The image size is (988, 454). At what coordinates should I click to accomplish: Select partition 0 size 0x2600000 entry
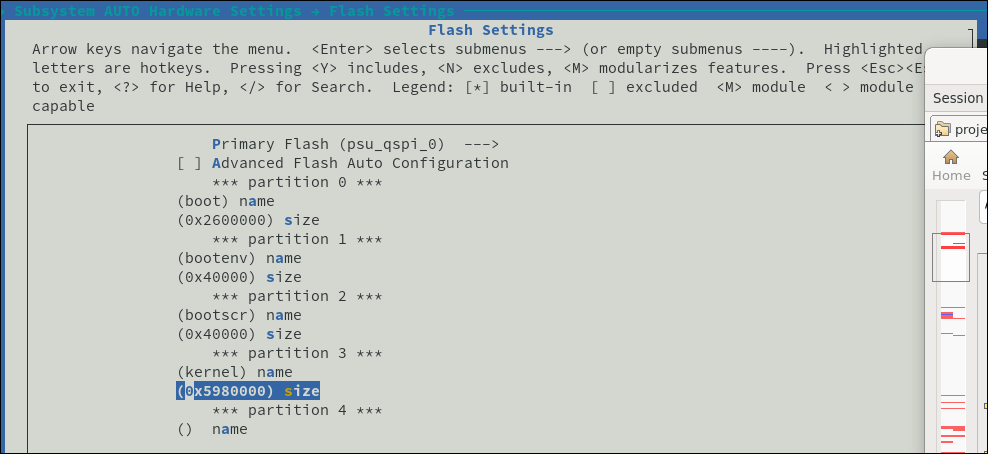pyautogui.click(x=248, y=220)
